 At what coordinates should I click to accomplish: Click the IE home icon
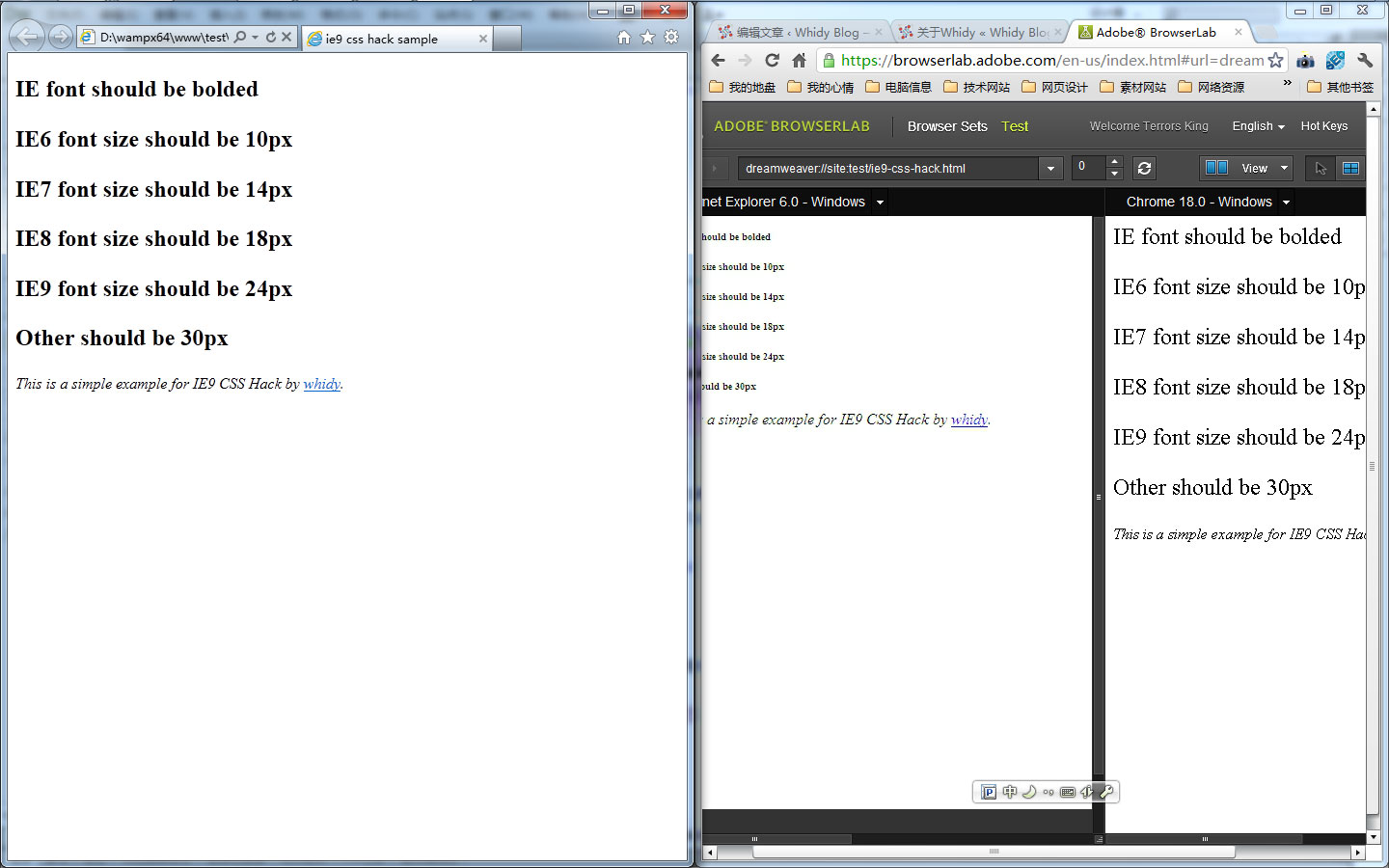pos(623,38)
